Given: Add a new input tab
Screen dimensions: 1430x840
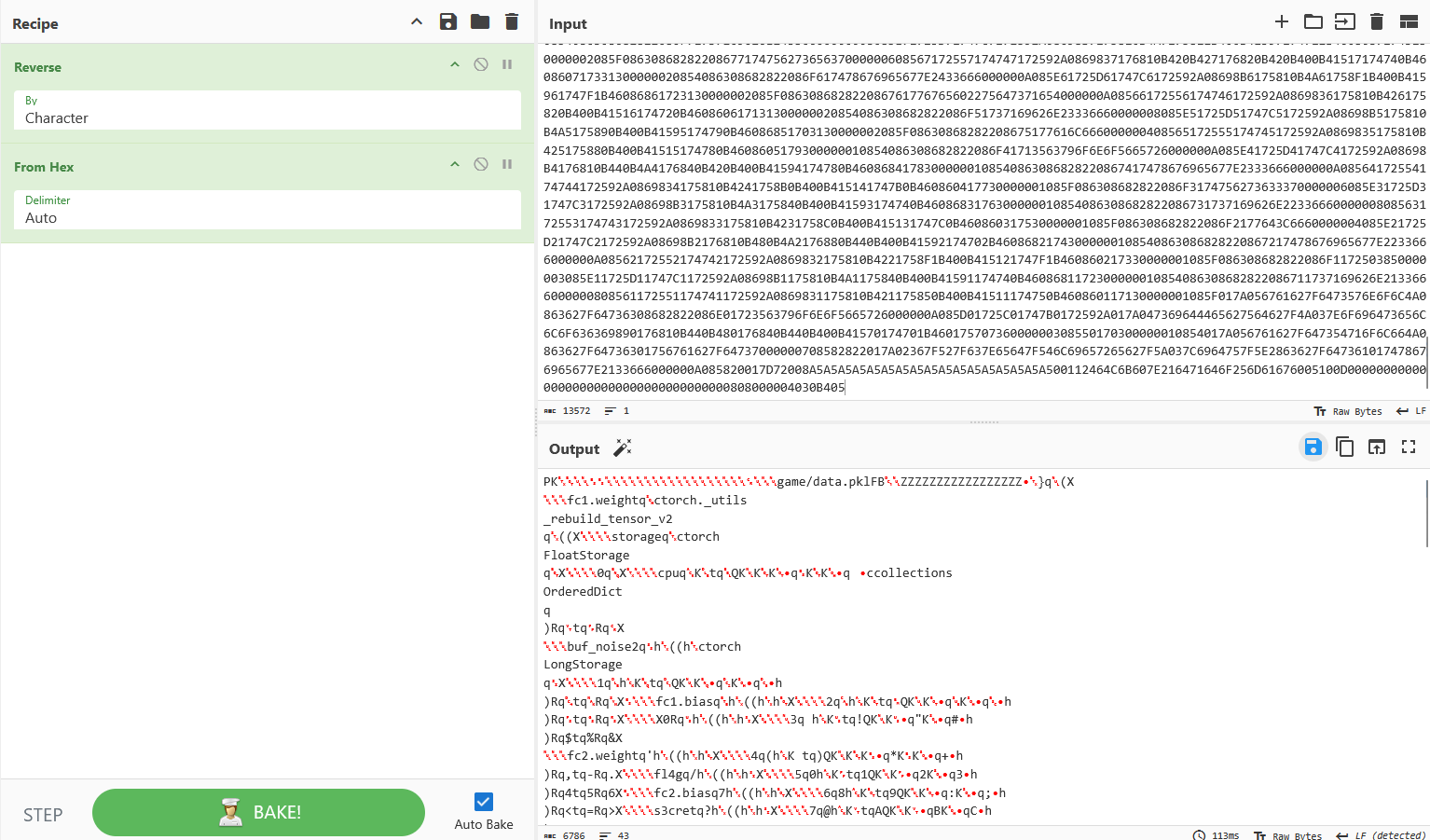Looking at the screenshot, I should point(1282,21).
